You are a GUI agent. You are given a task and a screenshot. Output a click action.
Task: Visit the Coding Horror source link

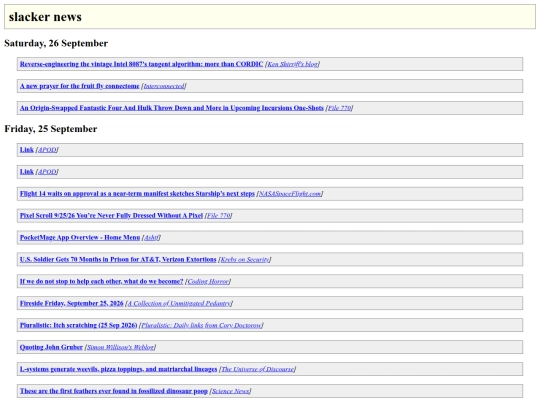pyautogui.click(x=208, y=282)
